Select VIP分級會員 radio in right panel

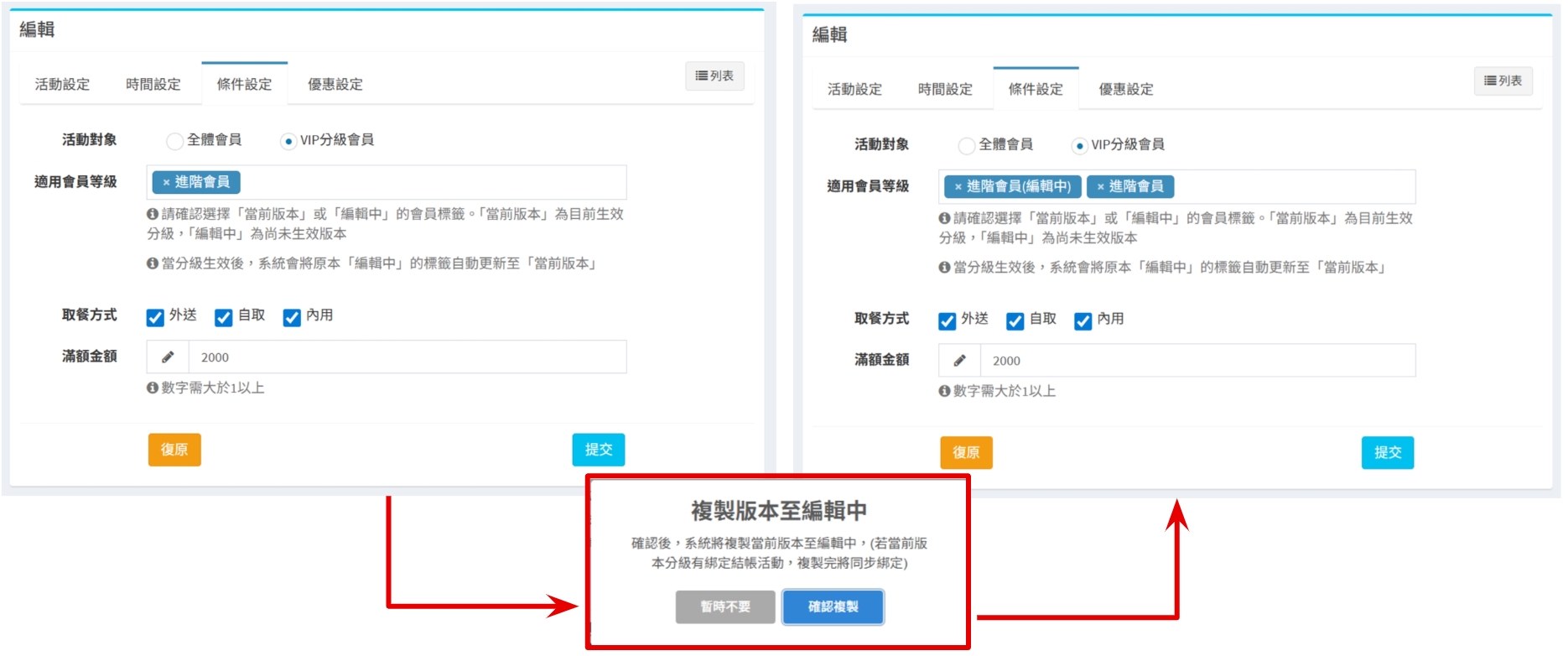[1079, 146]
